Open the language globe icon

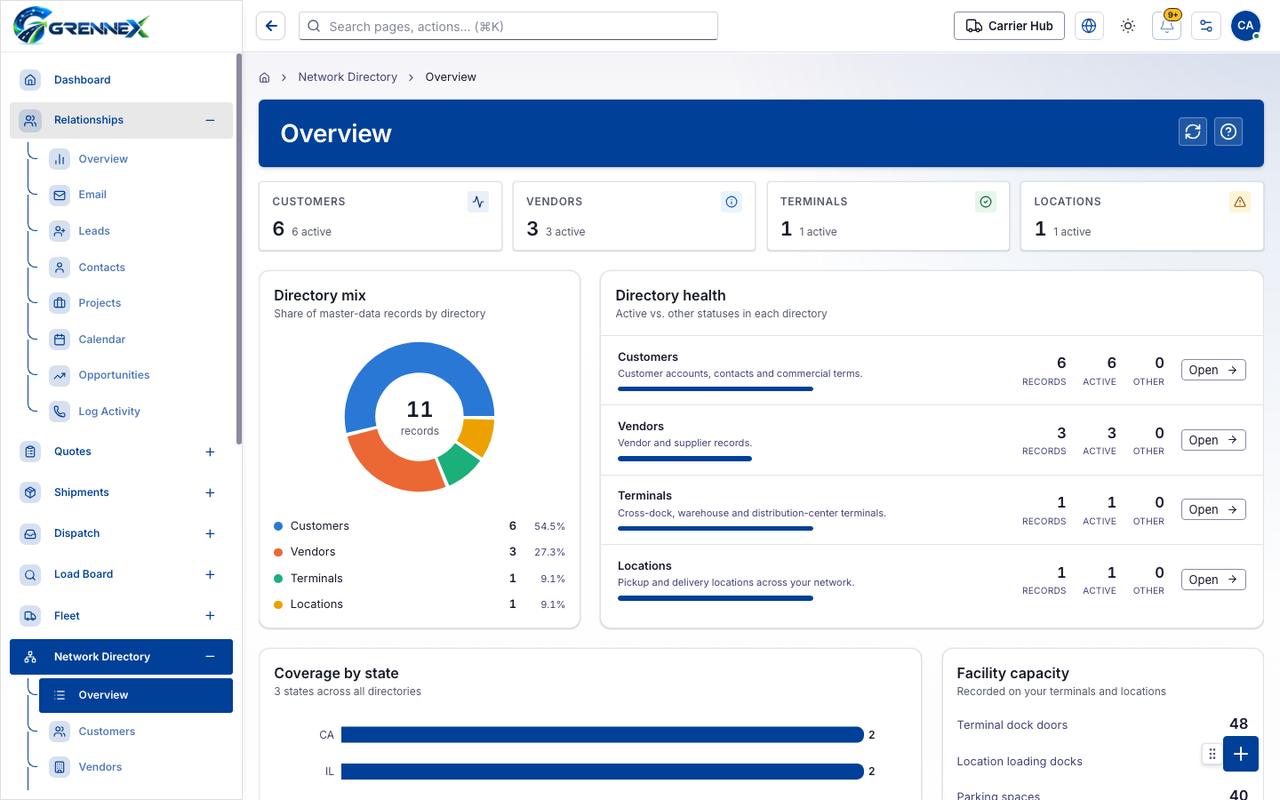(x=1089, y=26)
